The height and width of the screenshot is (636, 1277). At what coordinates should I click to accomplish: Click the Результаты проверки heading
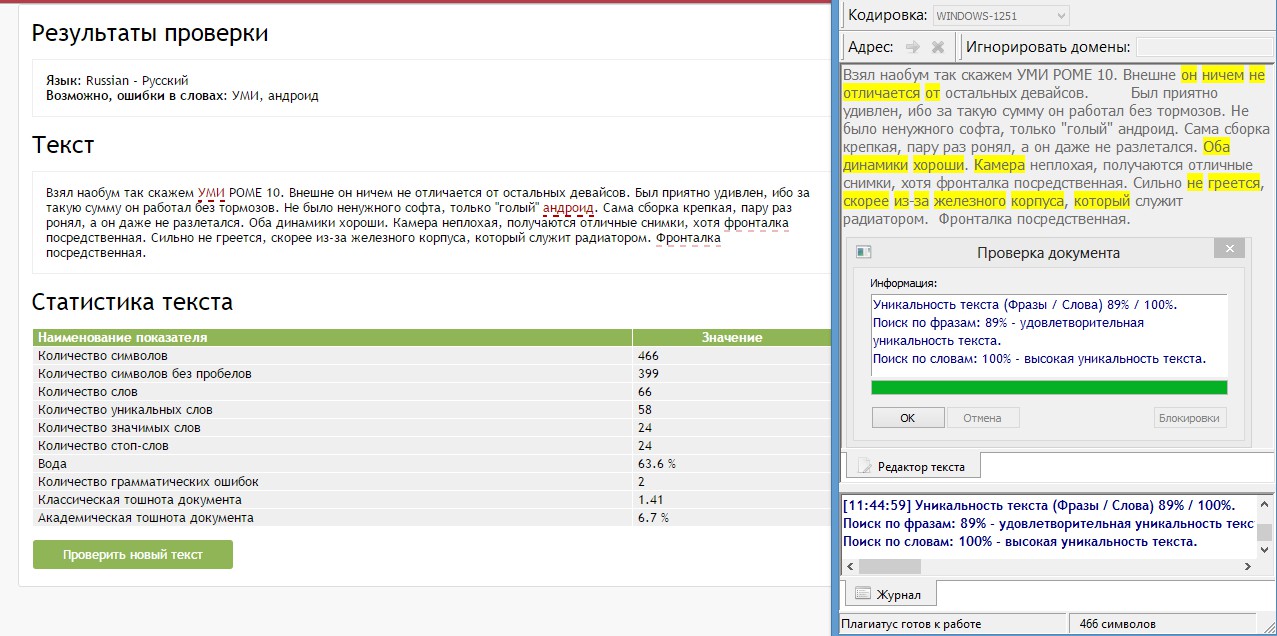[150, 34]
